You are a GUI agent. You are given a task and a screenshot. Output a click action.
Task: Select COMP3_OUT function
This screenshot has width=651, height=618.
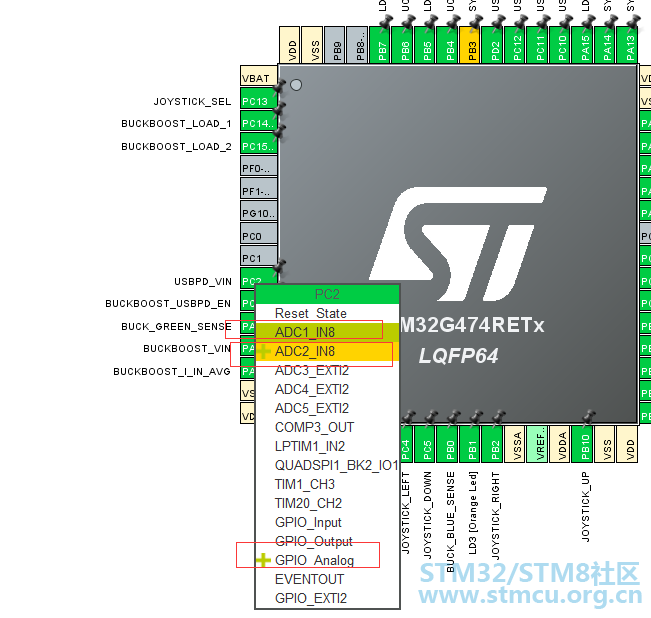tap(327, 427)
